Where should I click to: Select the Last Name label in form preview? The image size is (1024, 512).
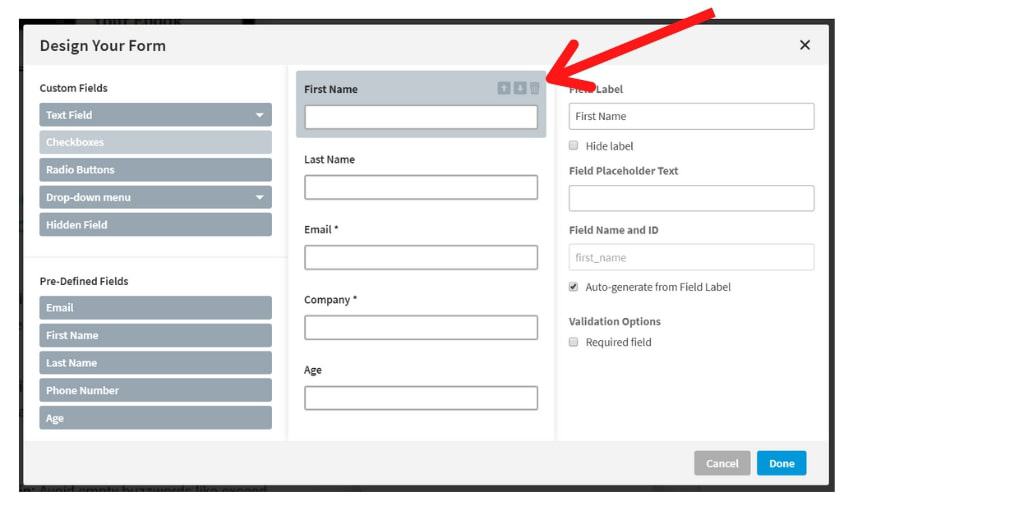330,159
